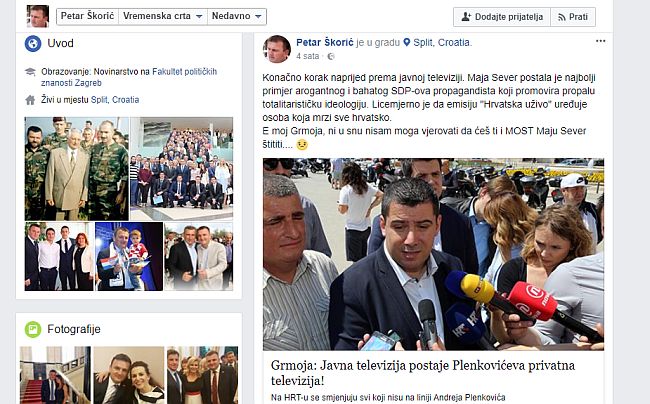This screenshot has width=650, height=404.
Task: Click the Prati follow button
Action: (x=573, y=17)
